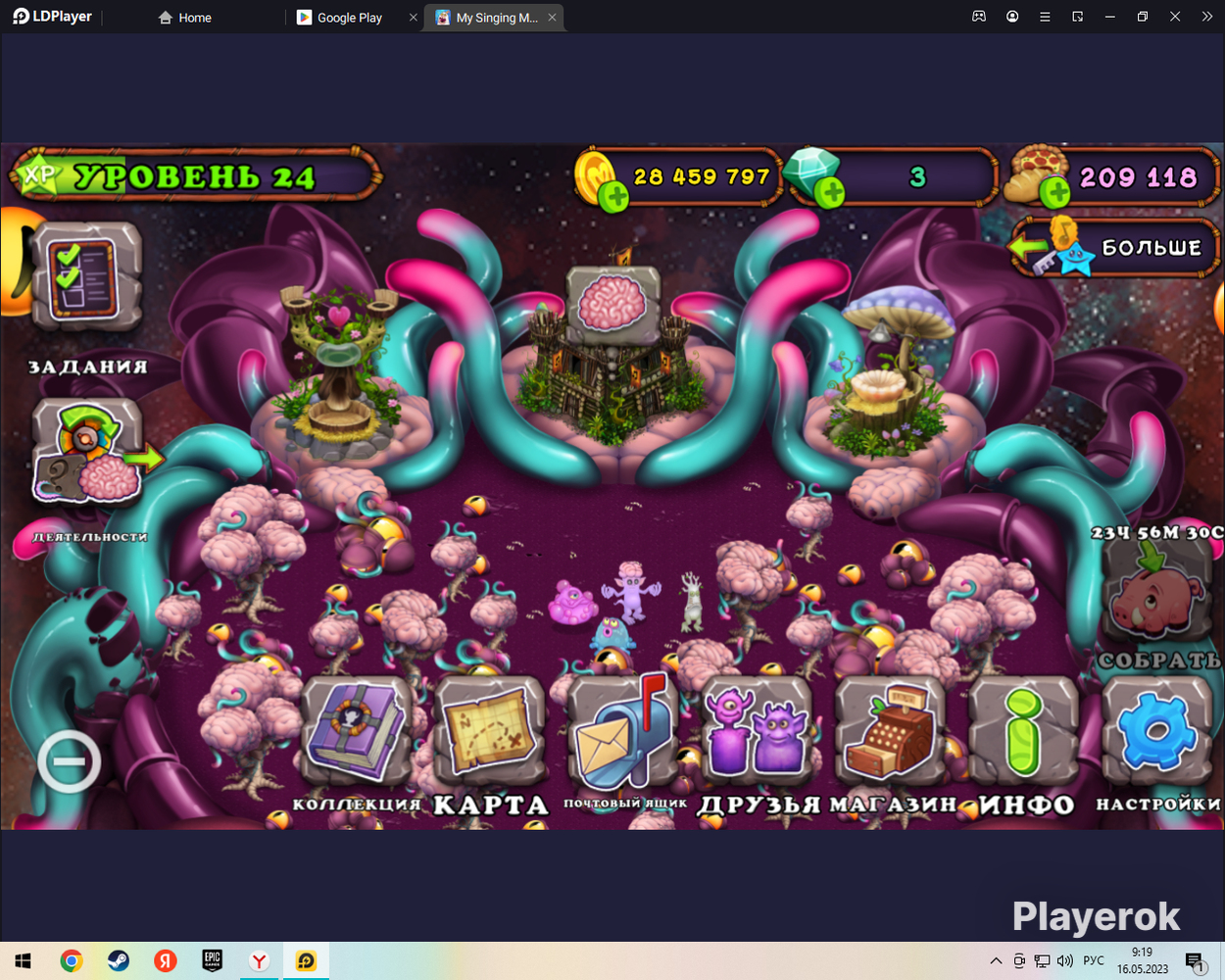Open the Магазин cash register icon
Screen dimensions: 1225x980
(890, 731)
